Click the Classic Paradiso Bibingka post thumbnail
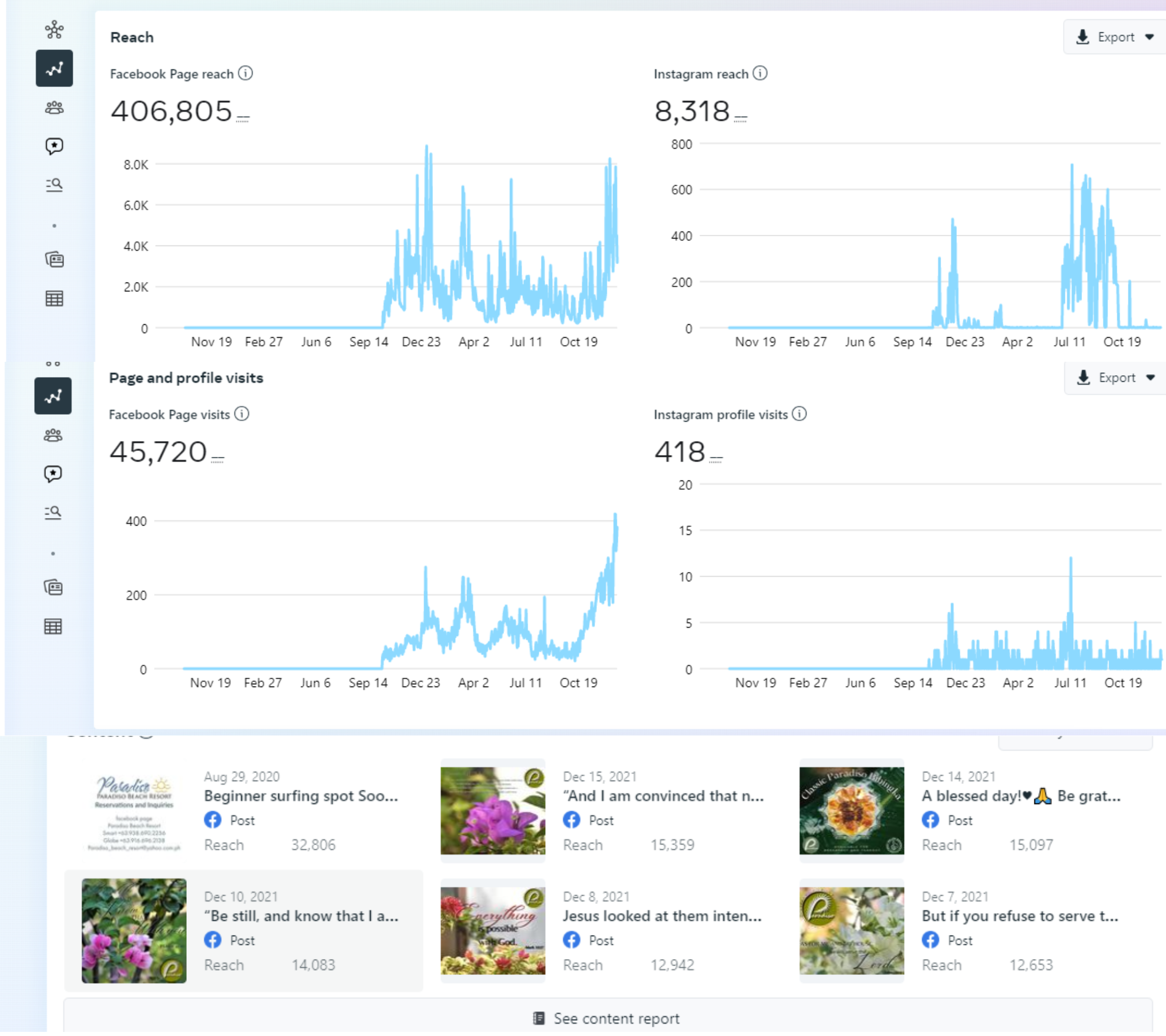 851,810
